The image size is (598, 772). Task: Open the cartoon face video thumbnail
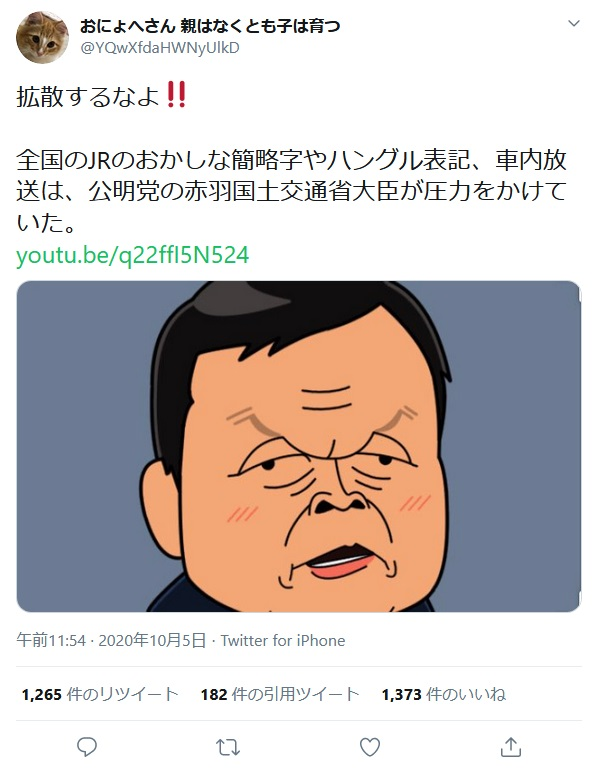click(x=299, y=446)
